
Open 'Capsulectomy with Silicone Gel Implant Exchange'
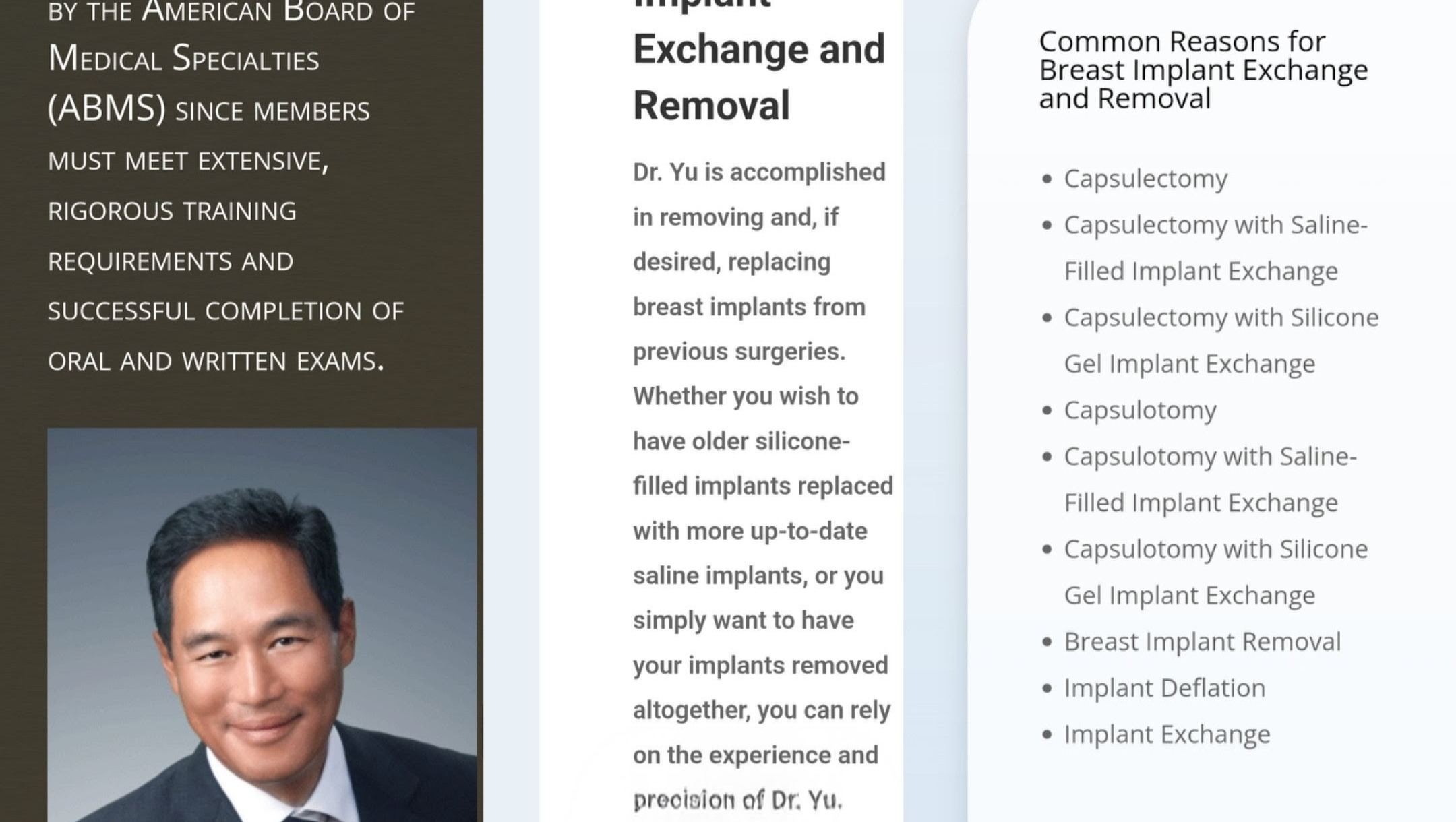pos(1221,340)
